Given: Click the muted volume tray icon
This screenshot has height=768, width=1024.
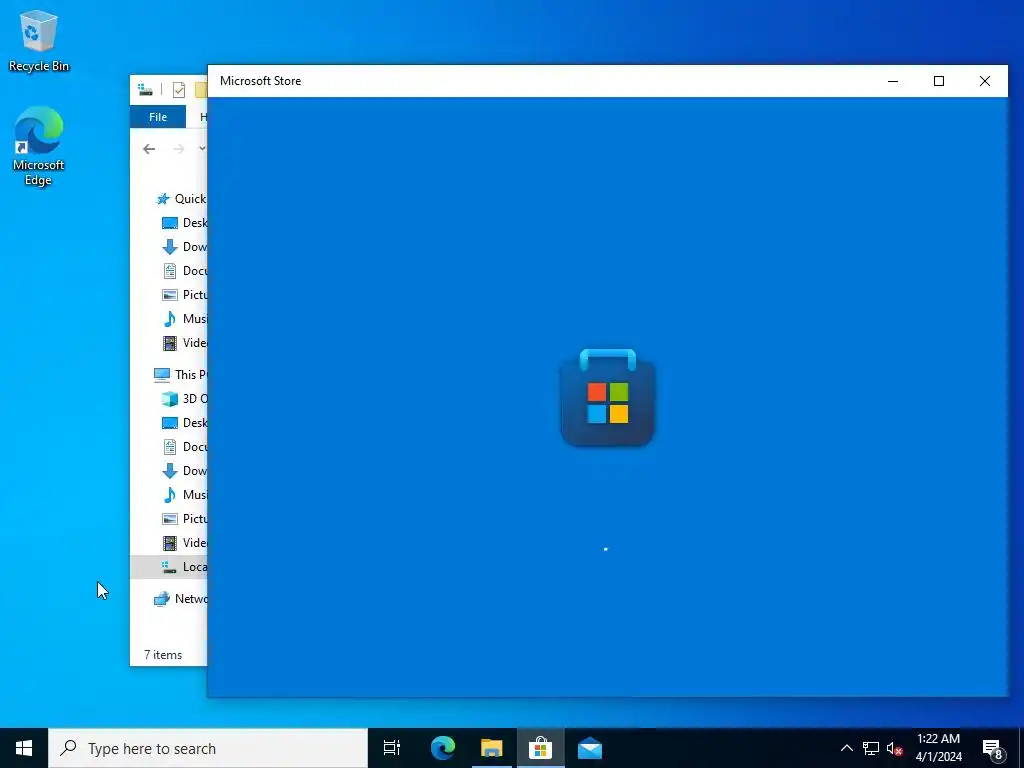Looking at the screenshot, I should pos(894,748).
